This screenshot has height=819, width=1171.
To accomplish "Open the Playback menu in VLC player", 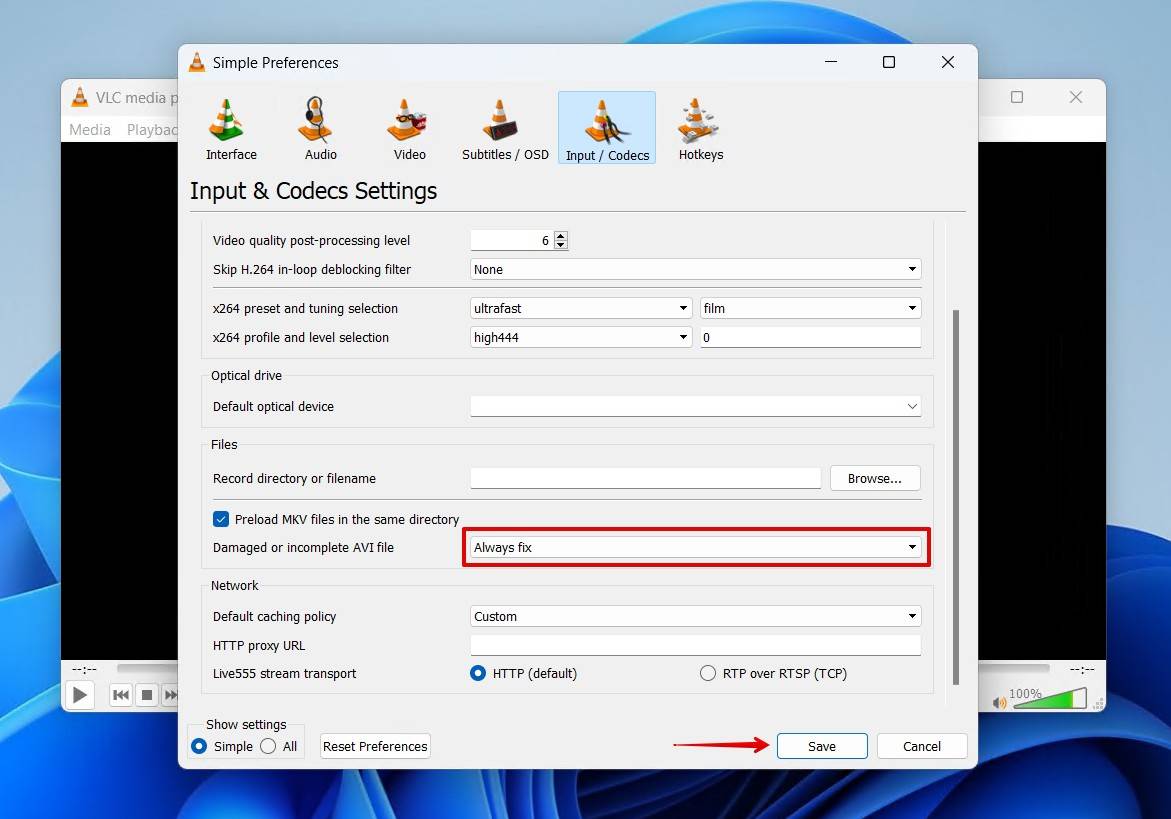I will (152, 129).
